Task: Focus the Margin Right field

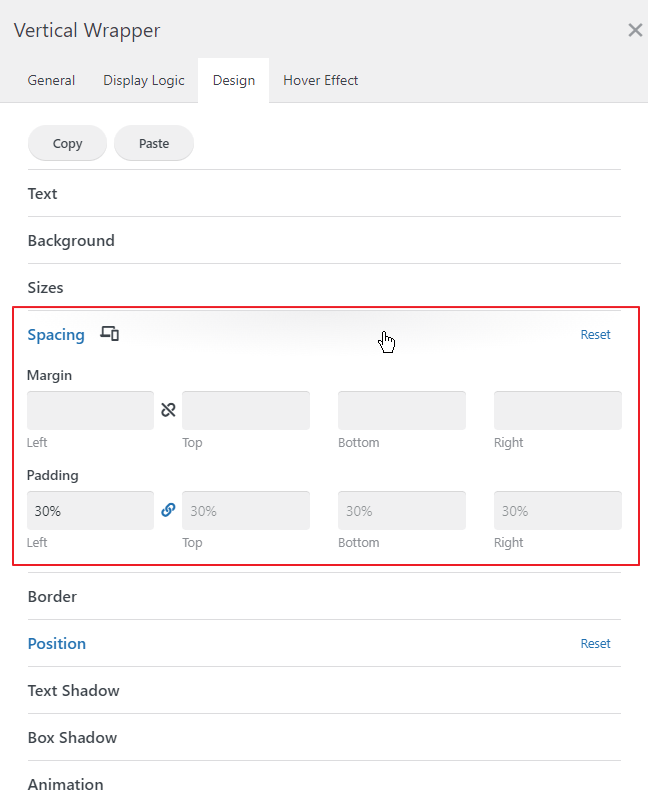Action: click(x=558, y=410)
